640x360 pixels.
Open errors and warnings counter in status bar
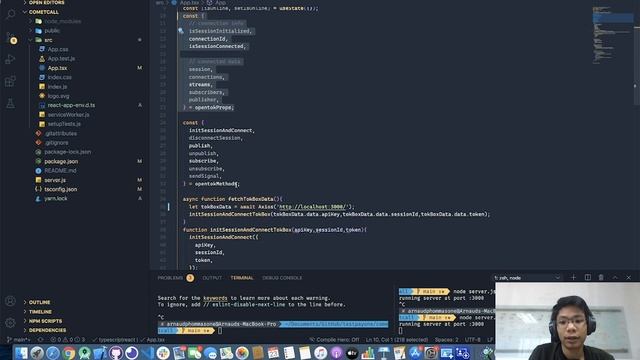point(68,340)
